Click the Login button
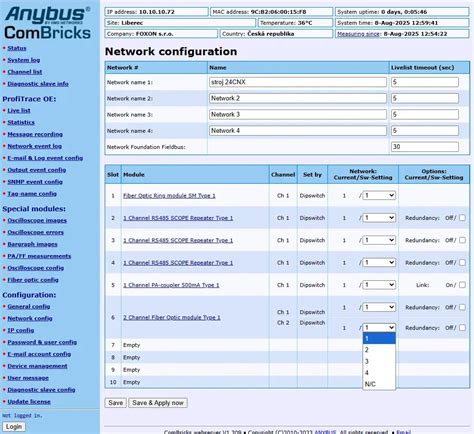This screenshot has width=474, height=434. 14,427
